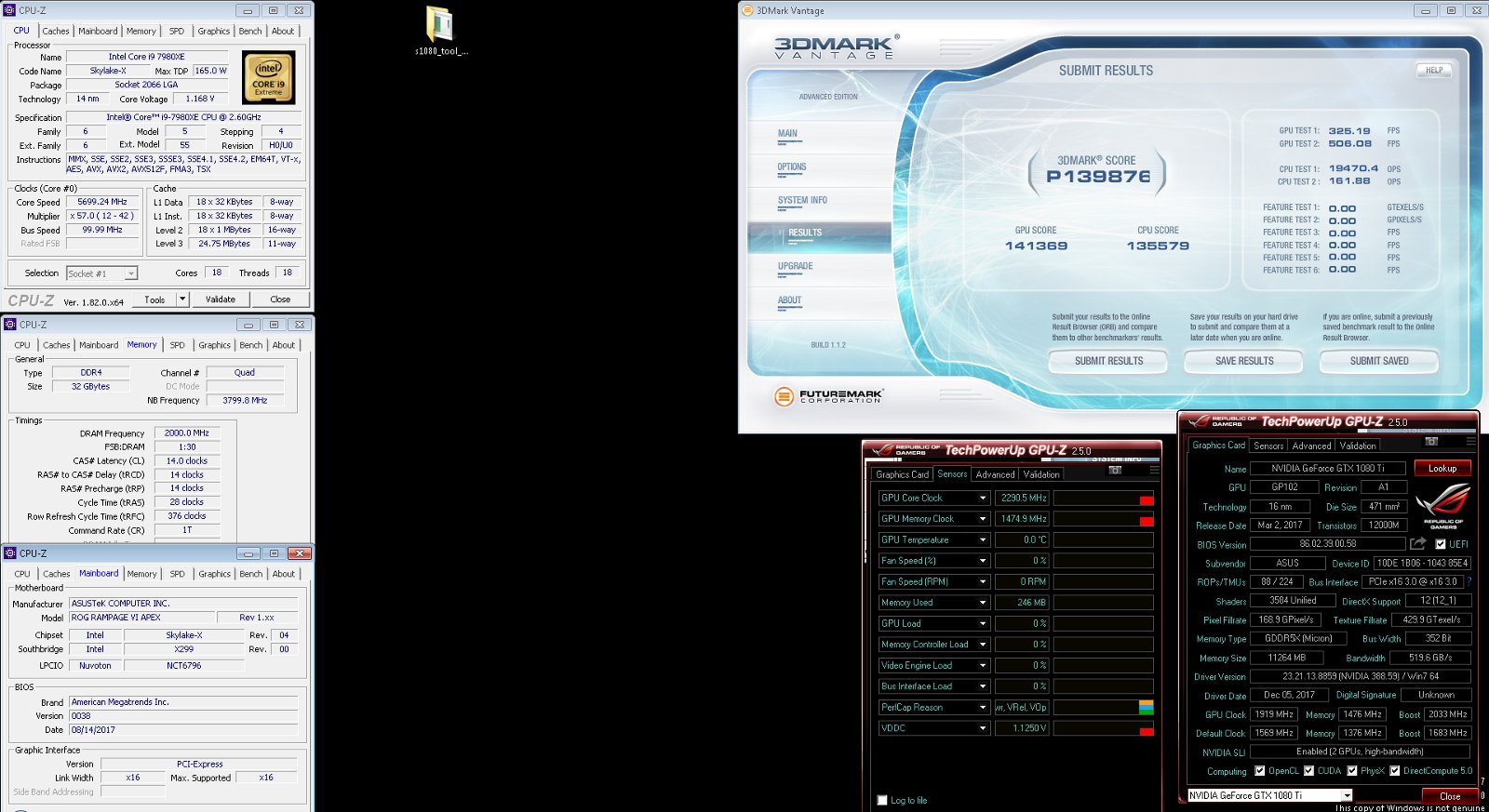Click the Lookup button in GPU-Z

coord(1442,469)
